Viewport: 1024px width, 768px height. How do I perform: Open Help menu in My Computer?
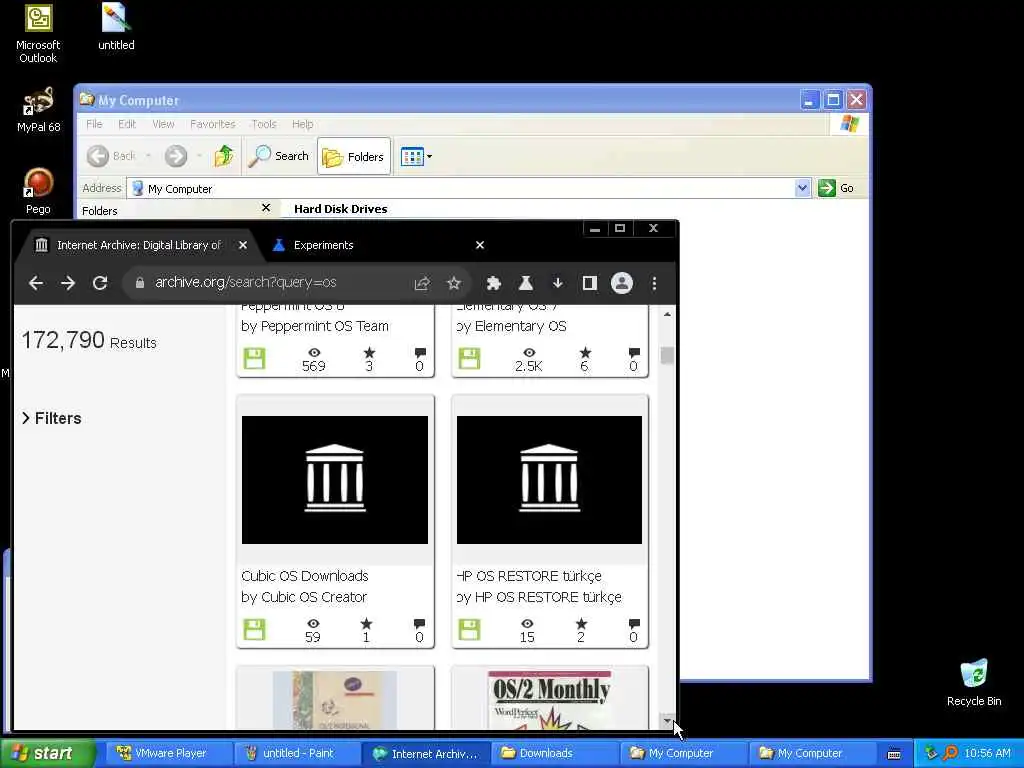[x=302, y=124]
